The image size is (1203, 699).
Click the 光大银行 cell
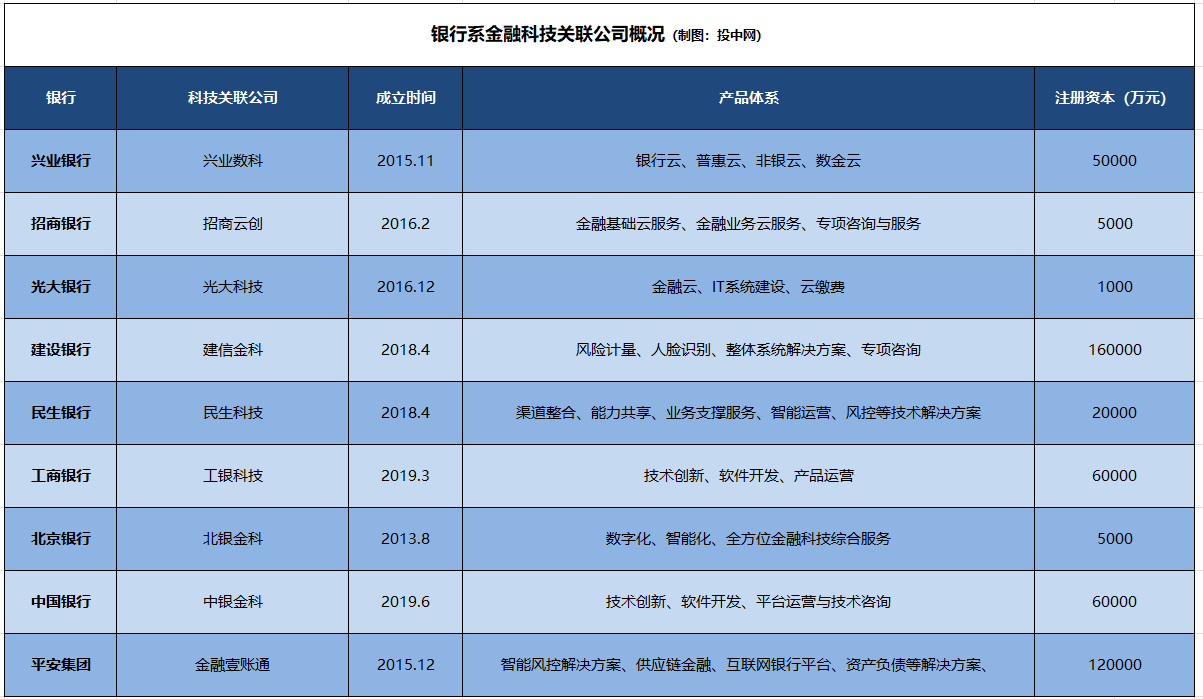61,287
